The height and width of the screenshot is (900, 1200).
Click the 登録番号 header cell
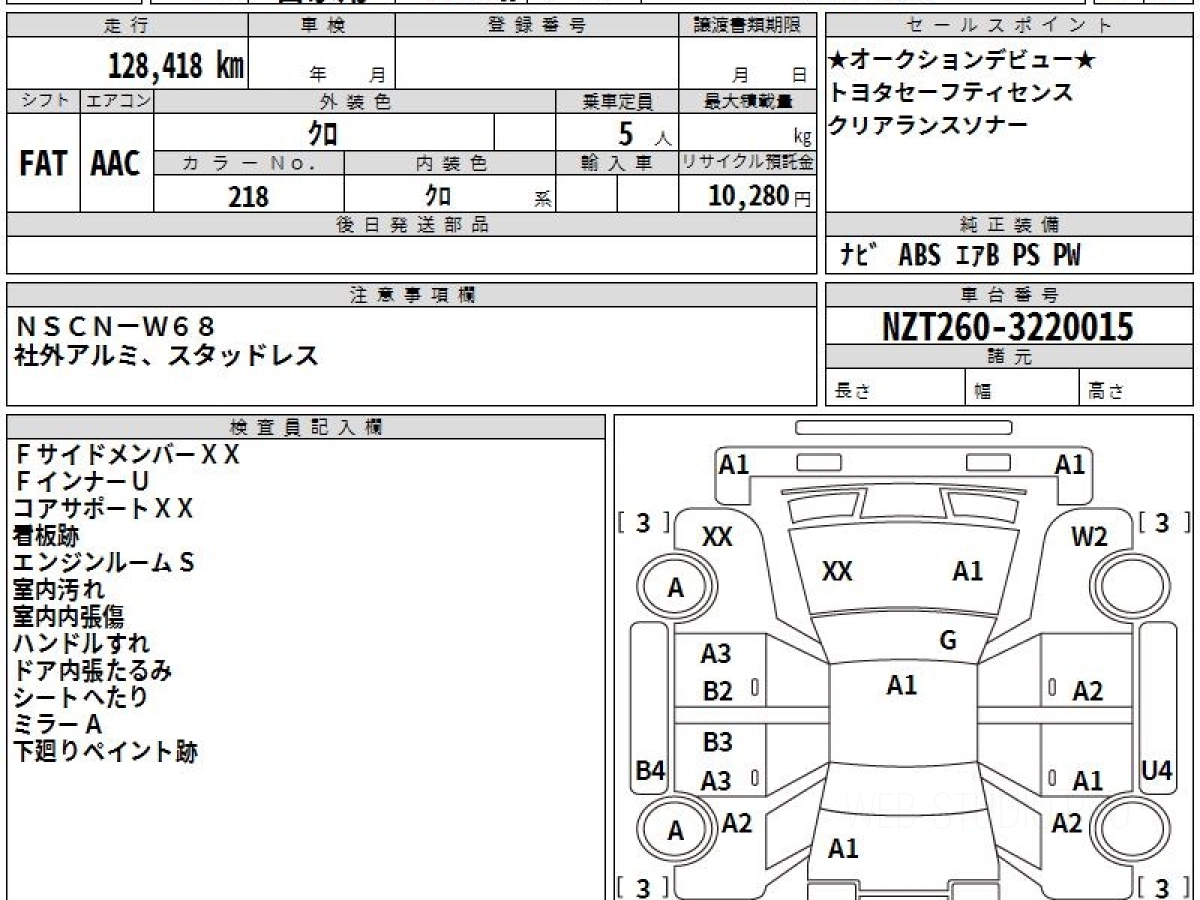pos(537,26)
